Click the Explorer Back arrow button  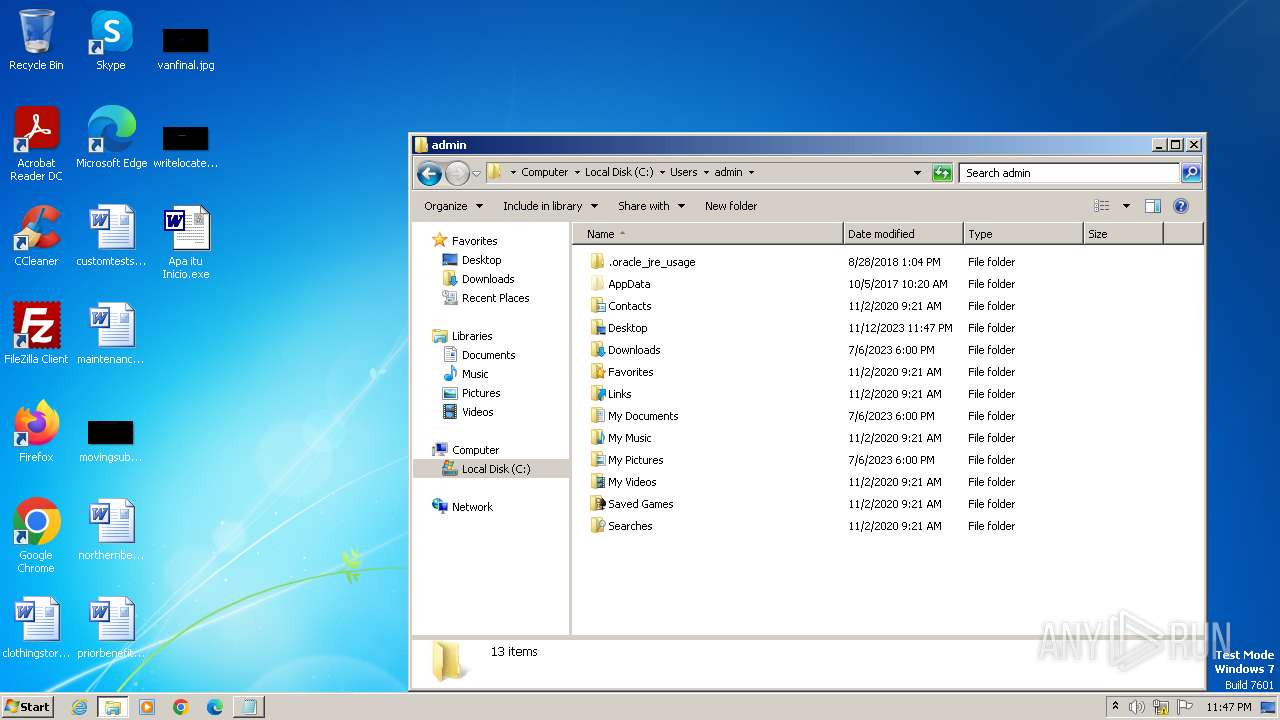(430, 173)
